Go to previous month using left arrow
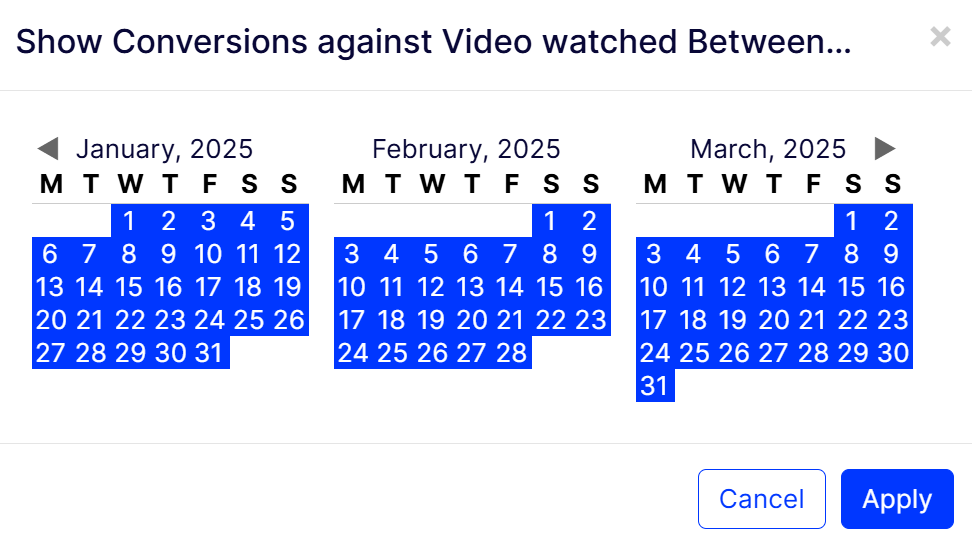 [x=47, y=149]
